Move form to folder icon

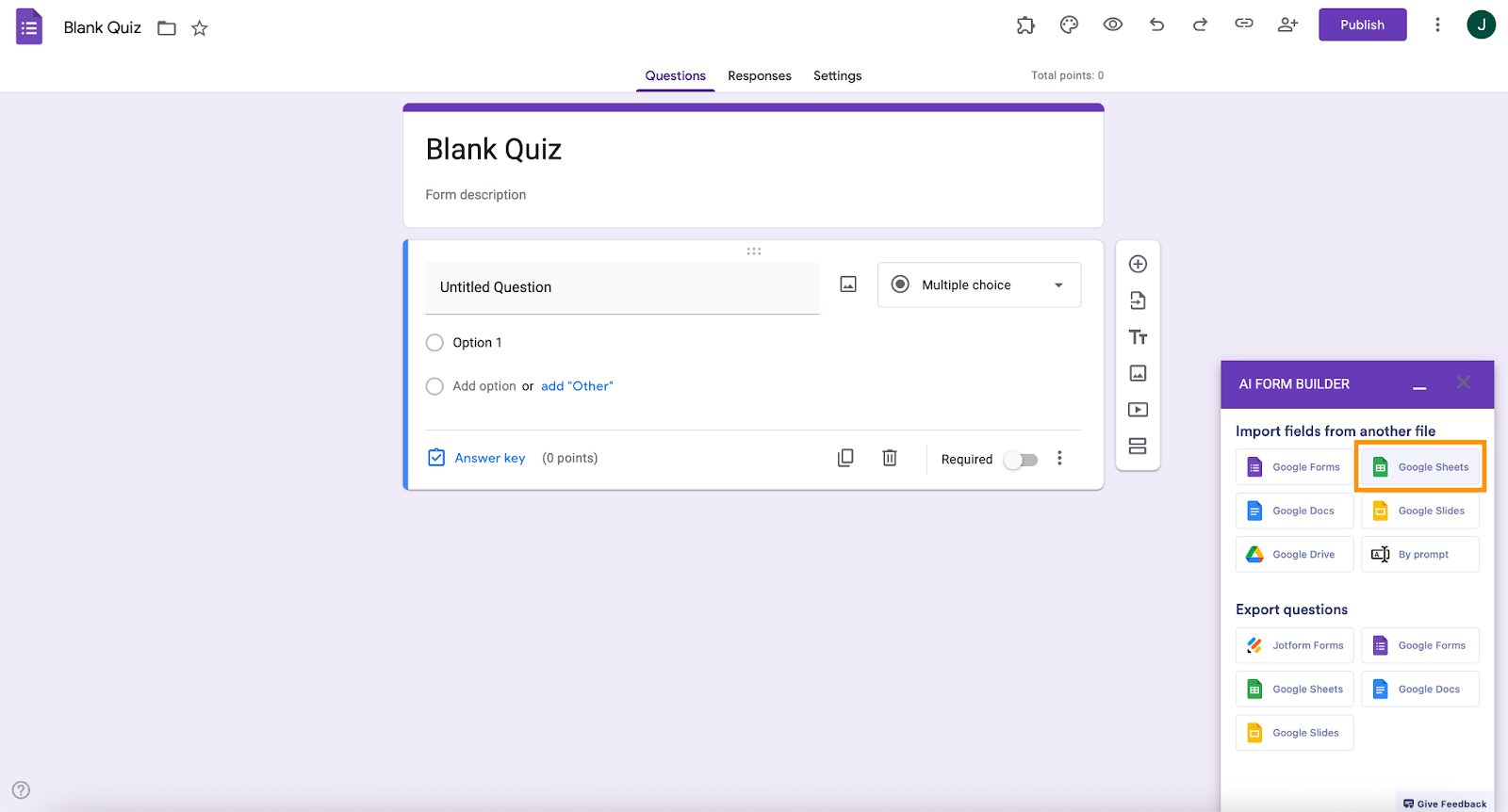point(167,28)
